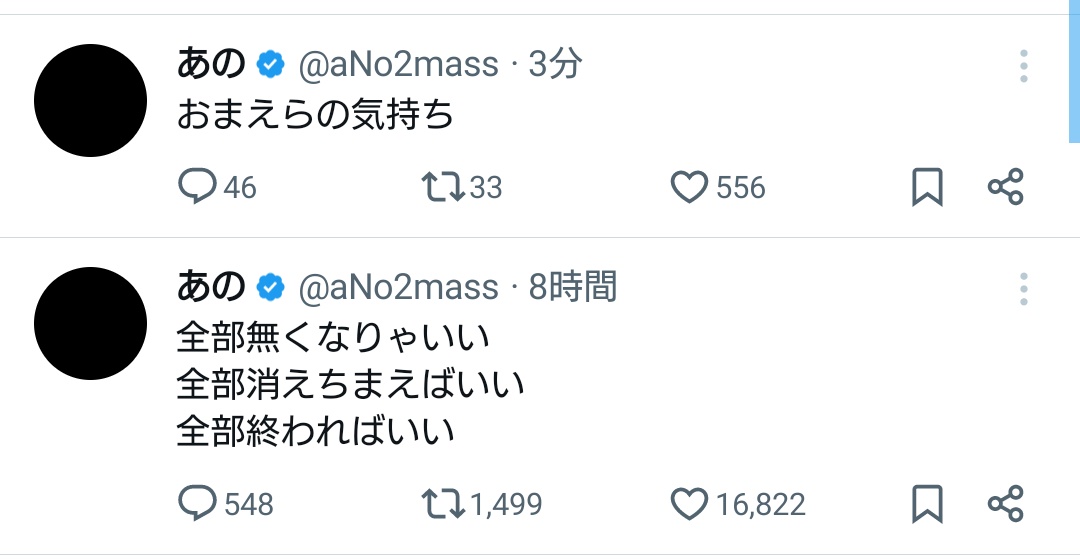The image size is (1080, 559).
Task: Click the 8時間 timestamp
Action: [572, 289]
